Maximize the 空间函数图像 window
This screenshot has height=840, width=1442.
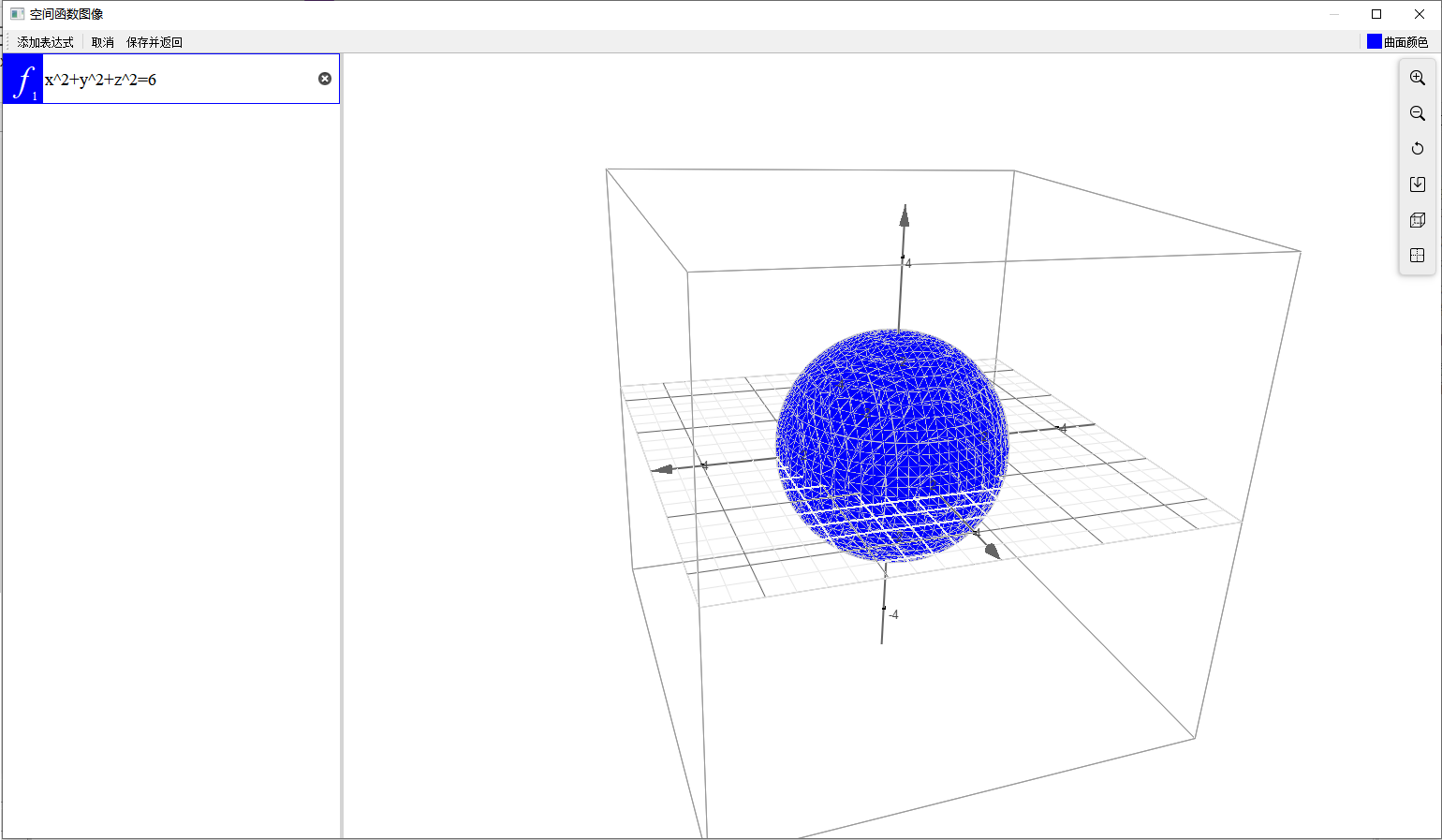[1376, 14]
